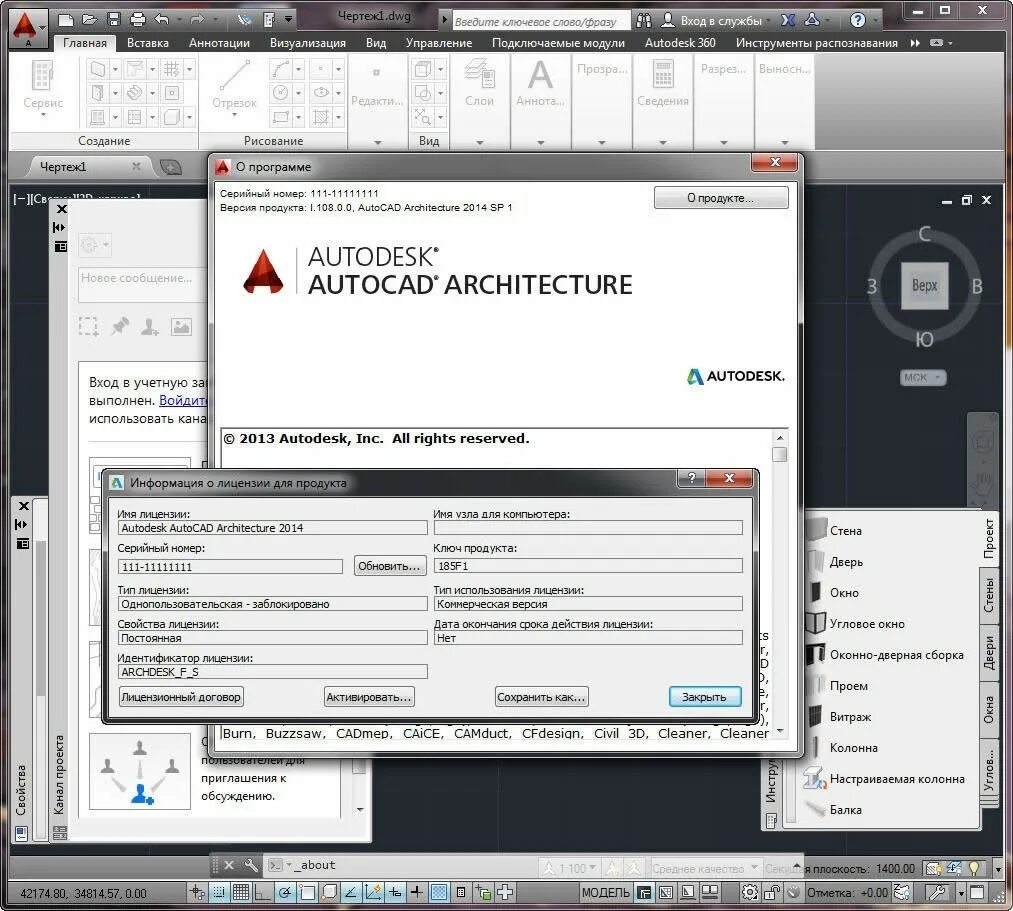Screen dimensions: 1013x911
Task: Click the binoculars search icon
Action: click(x=643, y=21)
